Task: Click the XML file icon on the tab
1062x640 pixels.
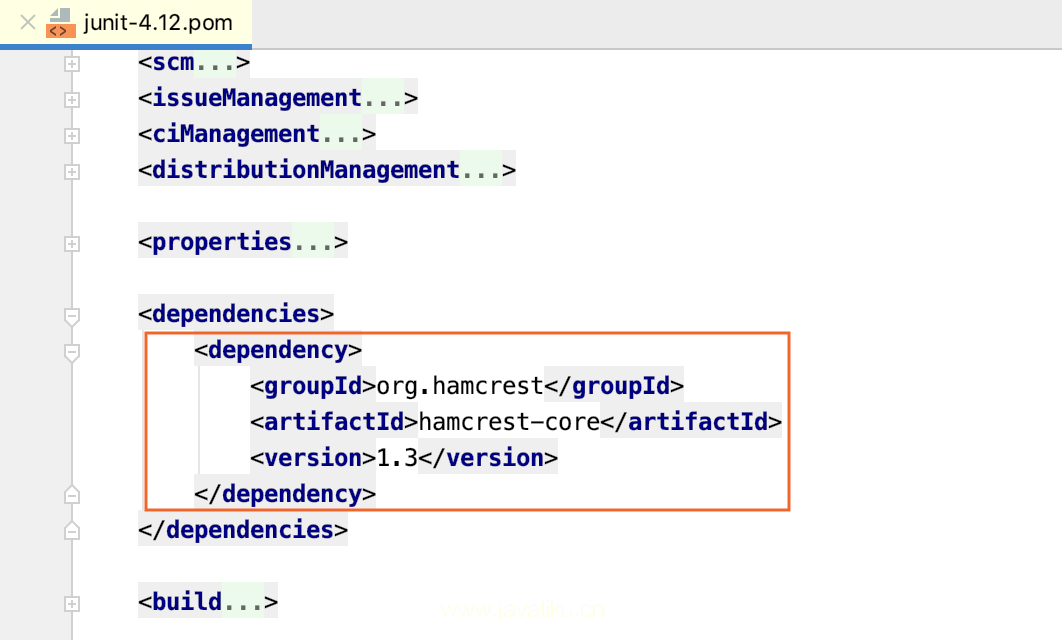Action: (x=61, y=22)
